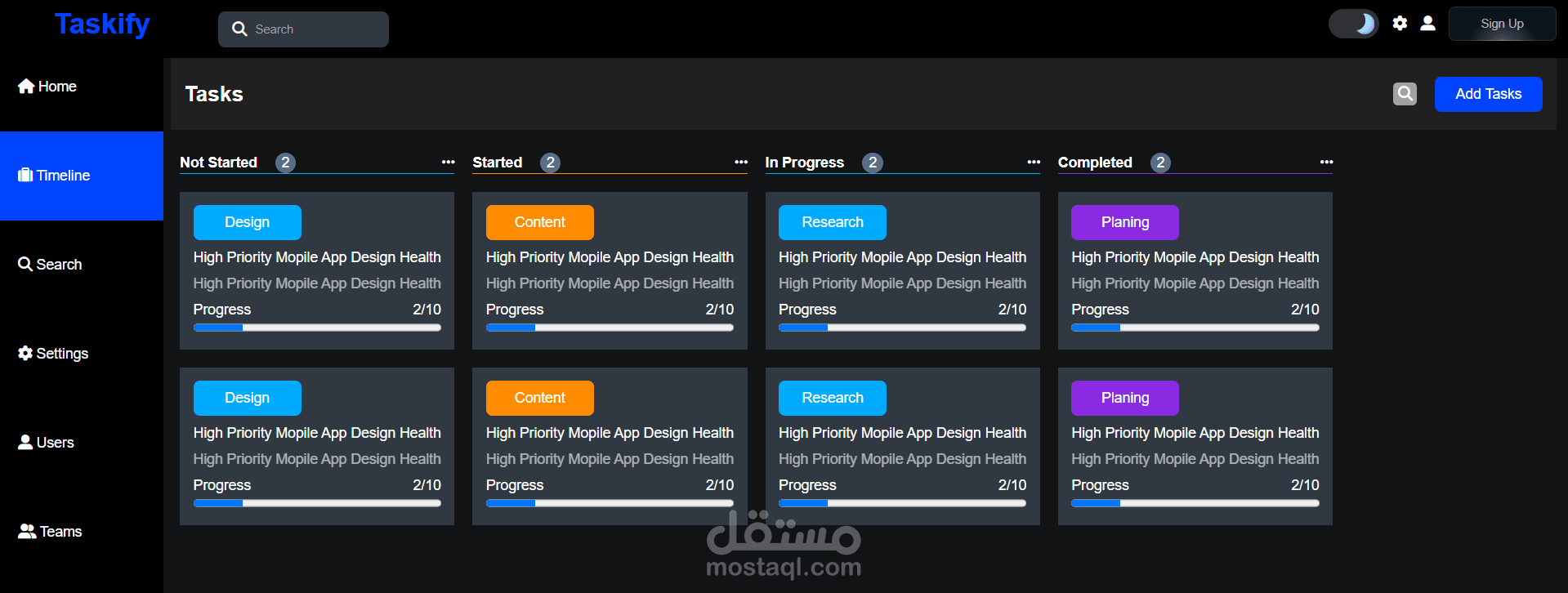Click the Content tag on first Started card
1568x593 pixels.
pos(539,222)
